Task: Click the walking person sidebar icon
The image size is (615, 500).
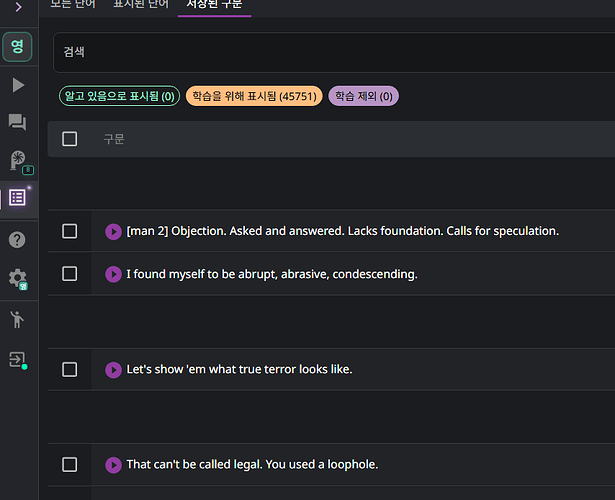Action: [x=17, y=319]
